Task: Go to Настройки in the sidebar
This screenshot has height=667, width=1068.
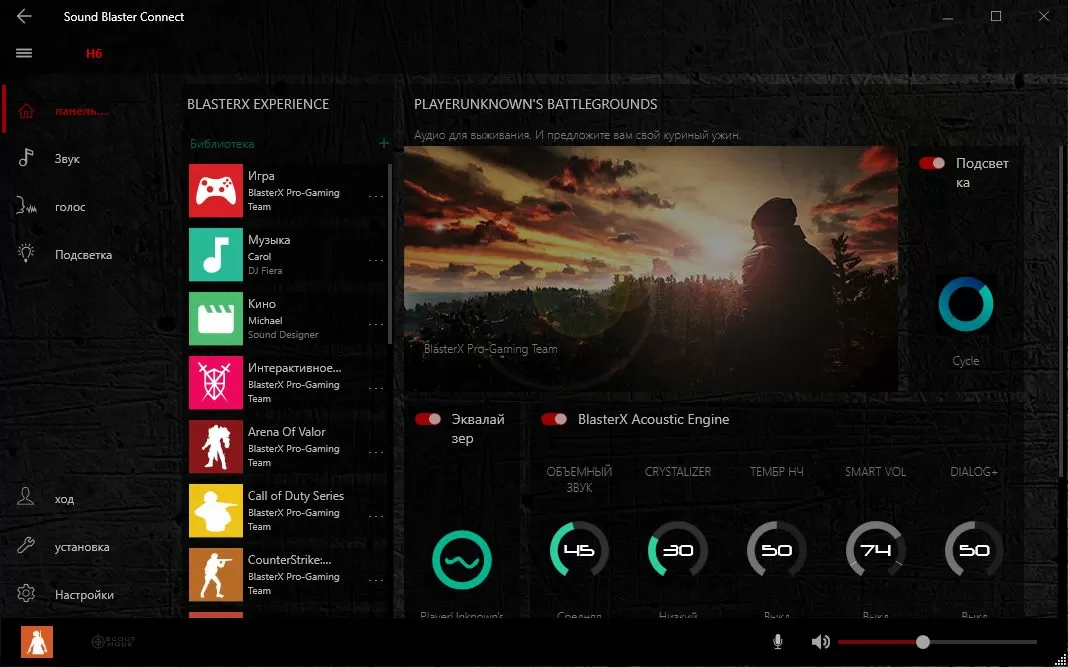Action: 84,595
